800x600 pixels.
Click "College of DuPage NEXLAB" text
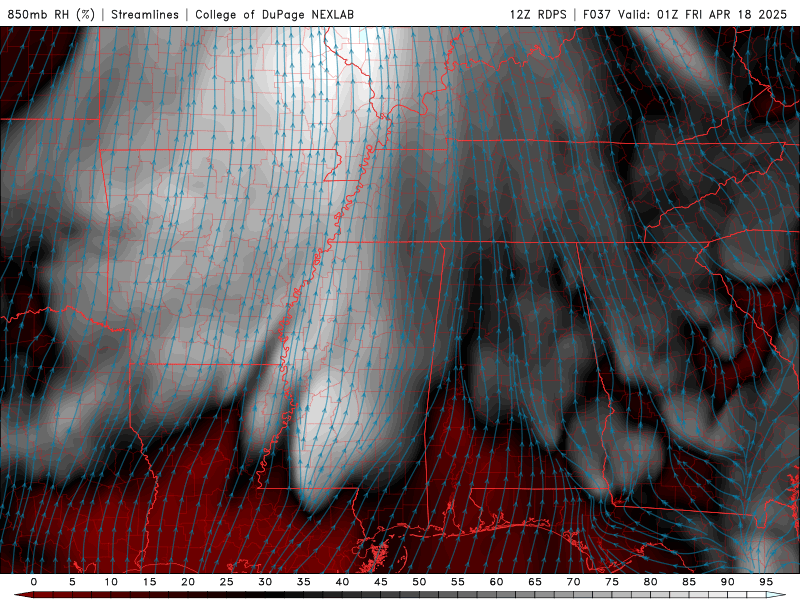pos(274,14)
